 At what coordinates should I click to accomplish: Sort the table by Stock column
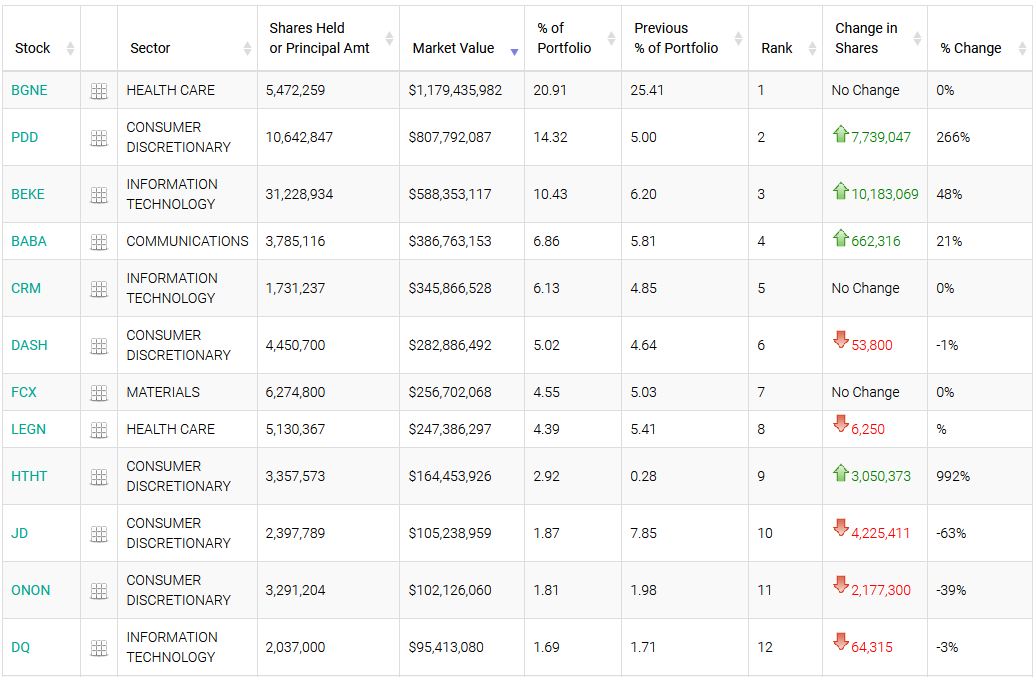click(x=33, y=48)
